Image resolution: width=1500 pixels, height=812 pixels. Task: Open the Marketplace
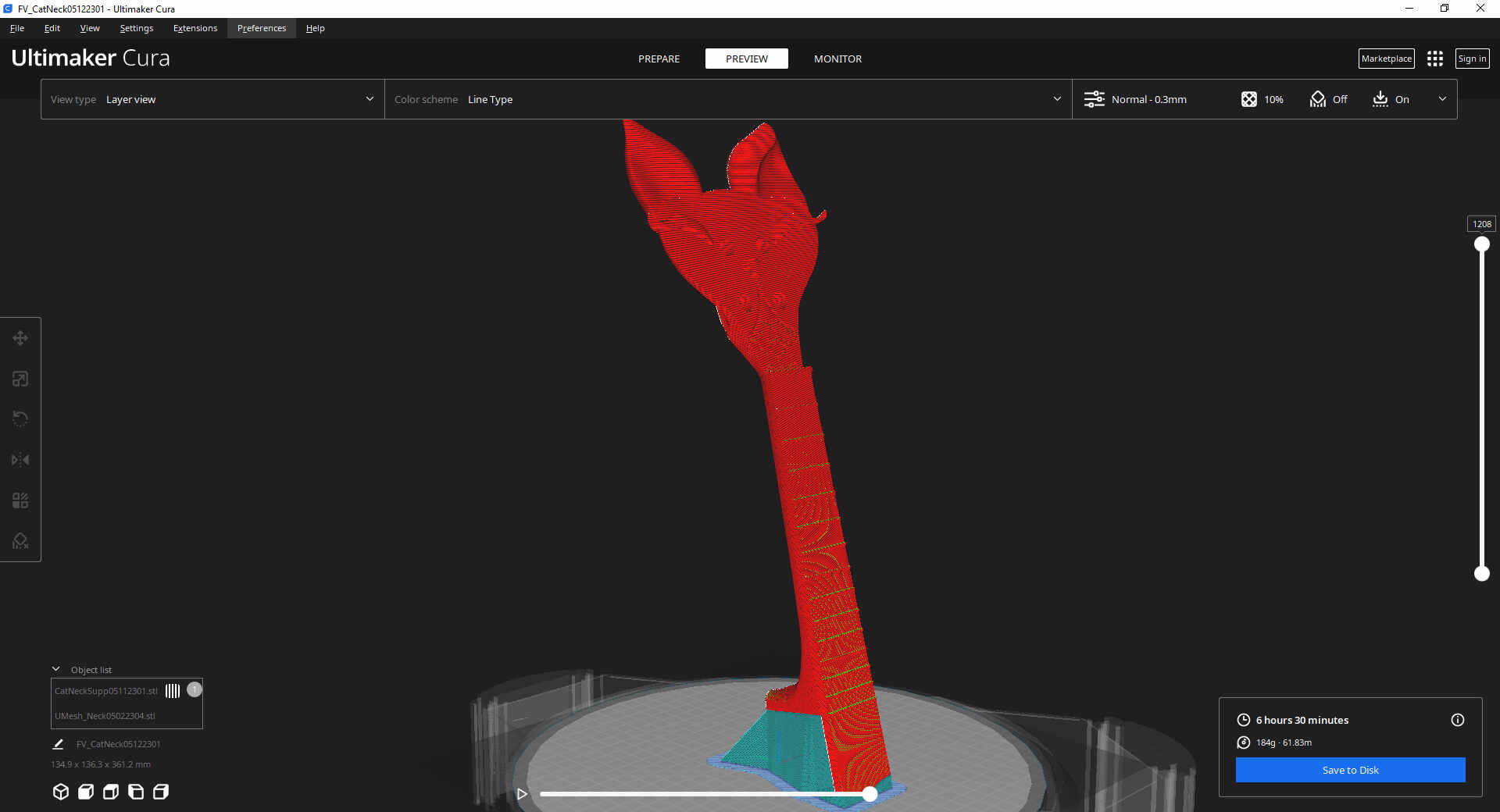(1387, 59)
